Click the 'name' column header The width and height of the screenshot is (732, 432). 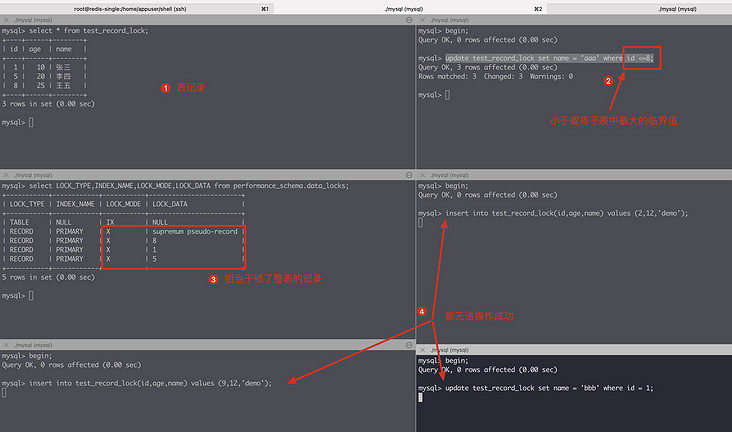[x=64, y=49]
